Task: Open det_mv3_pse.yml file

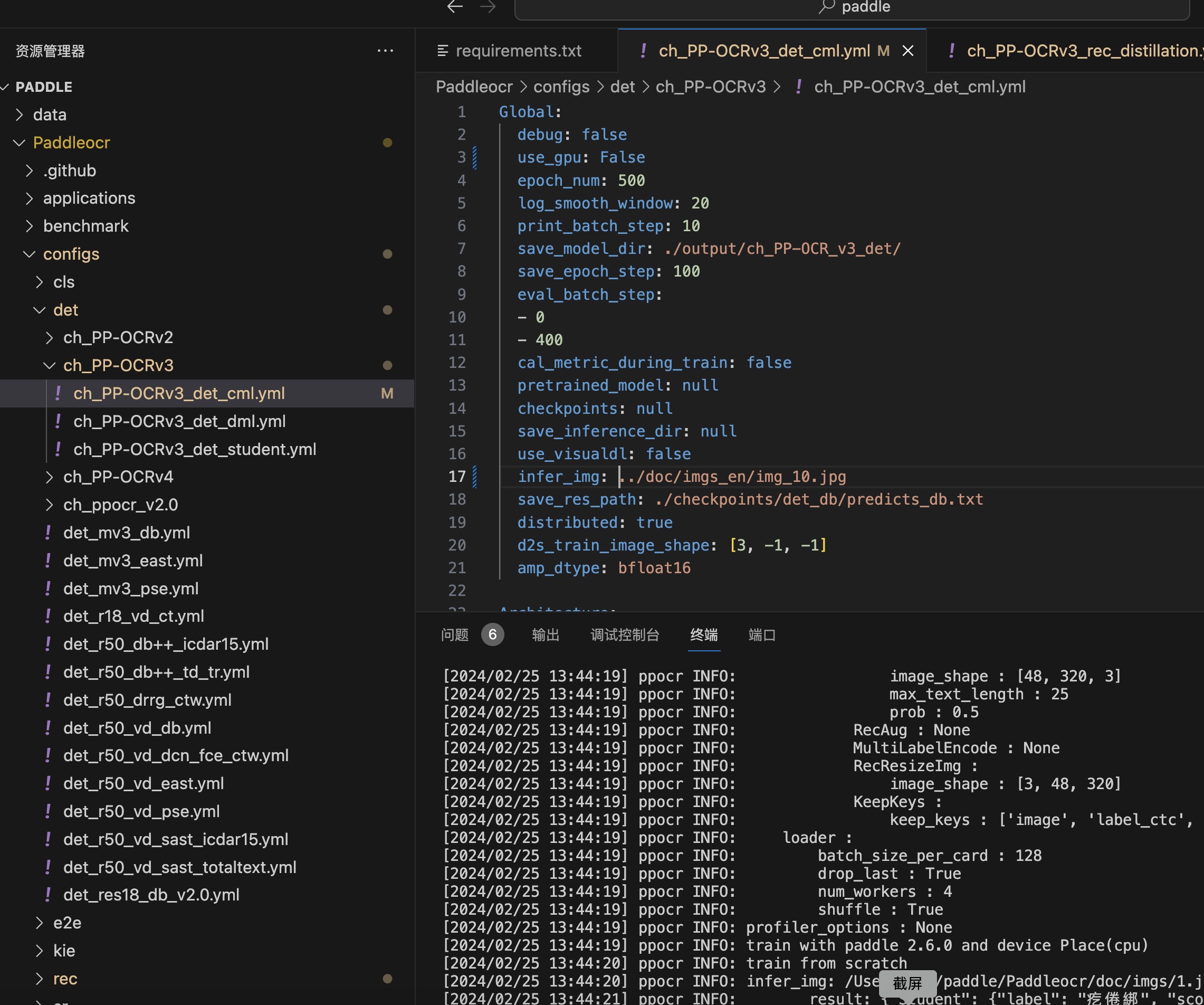Action: 207,589
